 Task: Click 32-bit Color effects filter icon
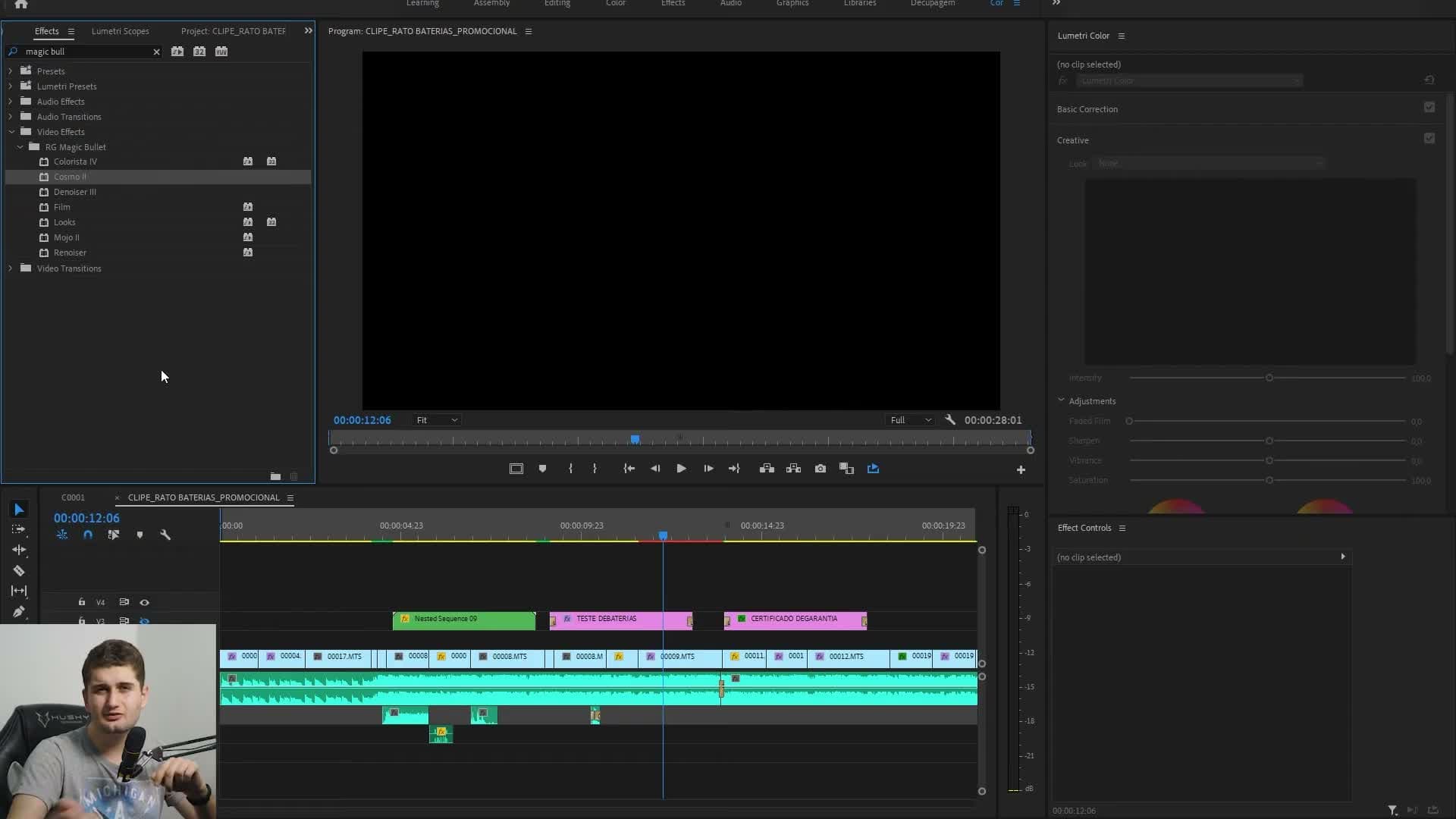(x=199, y=52)
